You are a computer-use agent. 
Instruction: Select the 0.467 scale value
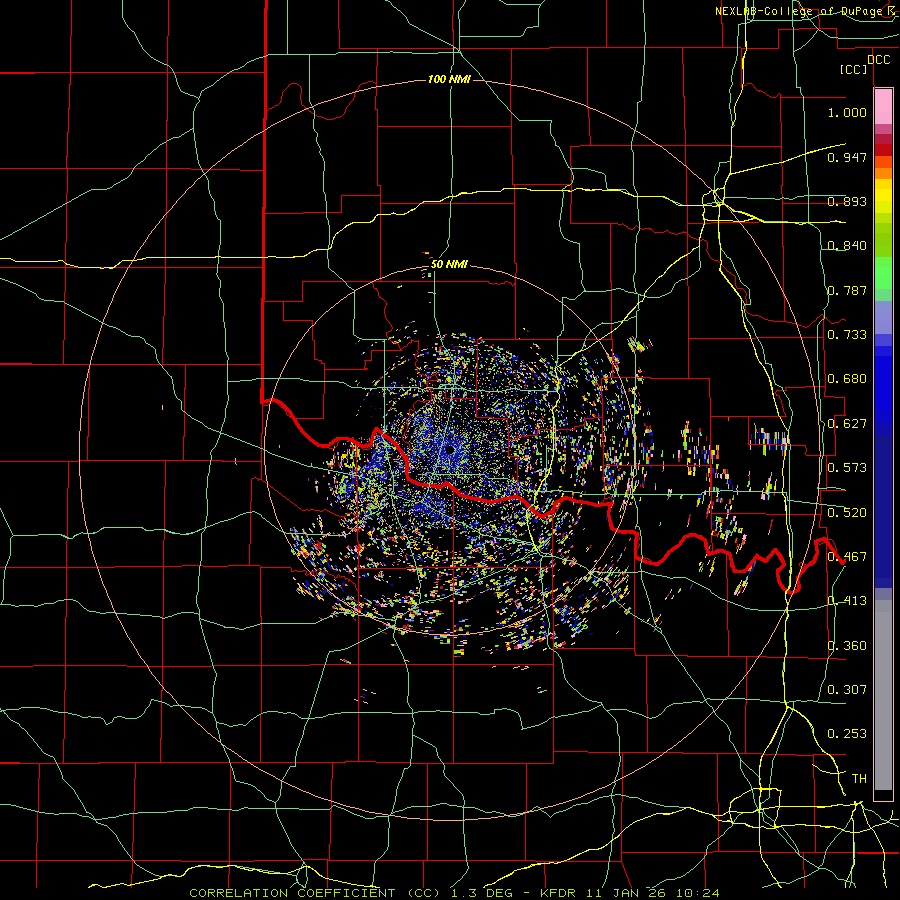[x=847, y=557]
